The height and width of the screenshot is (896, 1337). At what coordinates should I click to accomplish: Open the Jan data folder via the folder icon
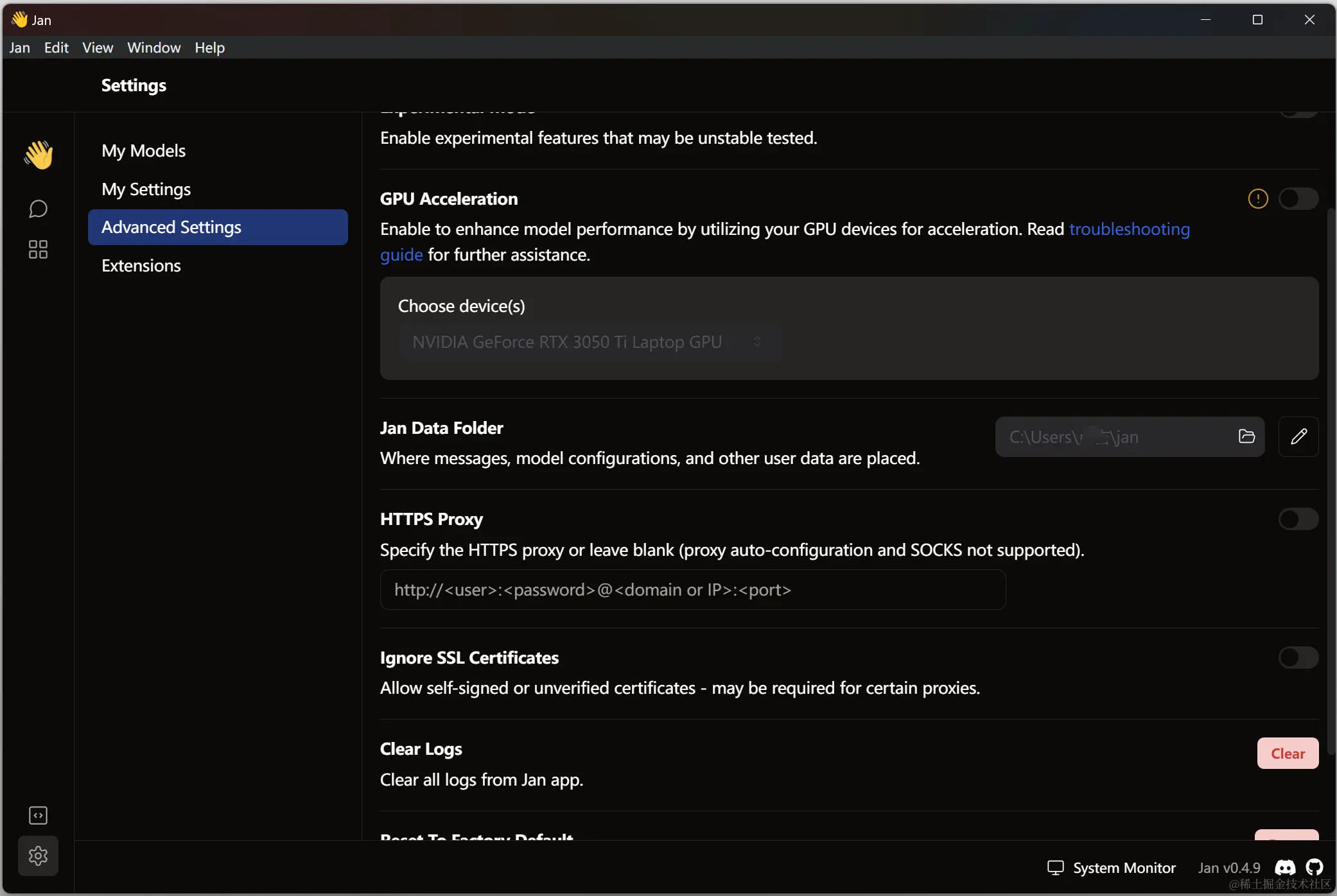point(1246,436)
